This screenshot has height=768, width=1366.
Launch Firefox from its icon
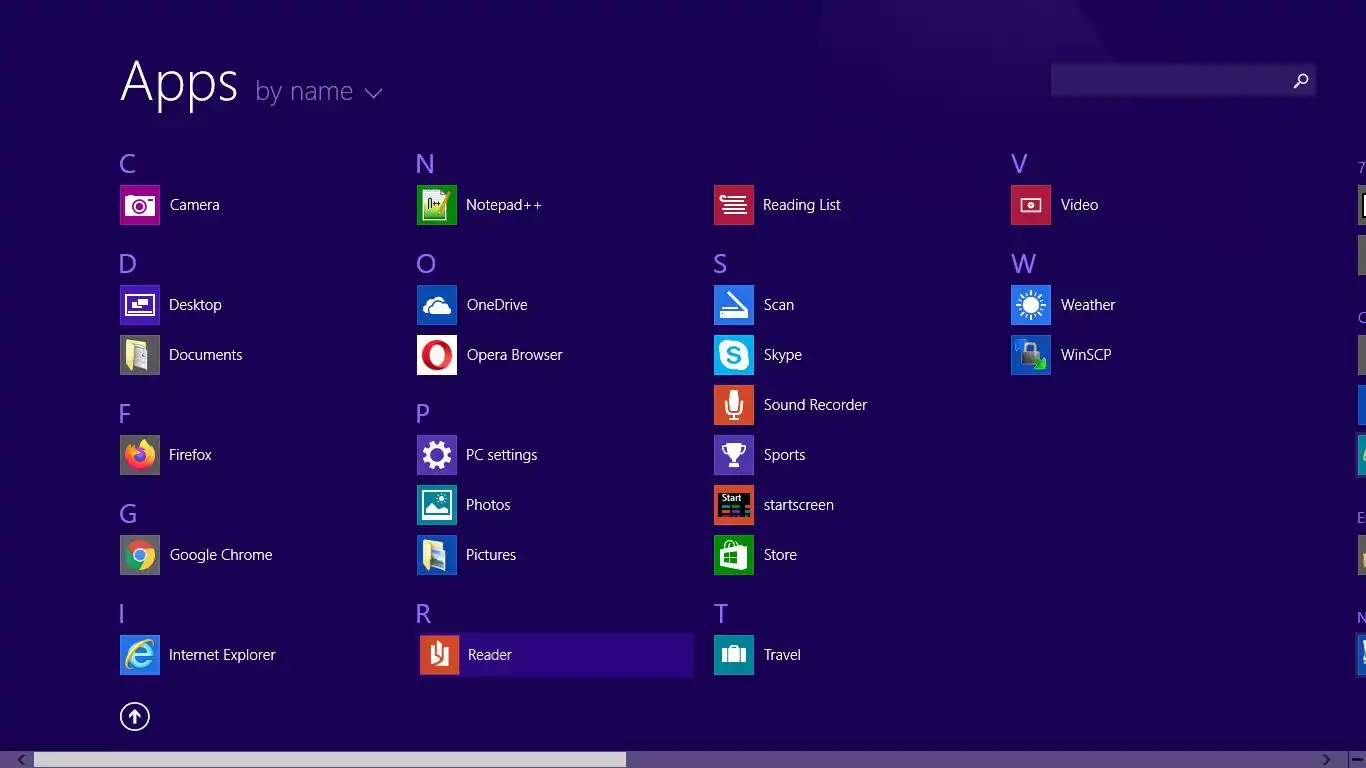(x=140, y=455)
